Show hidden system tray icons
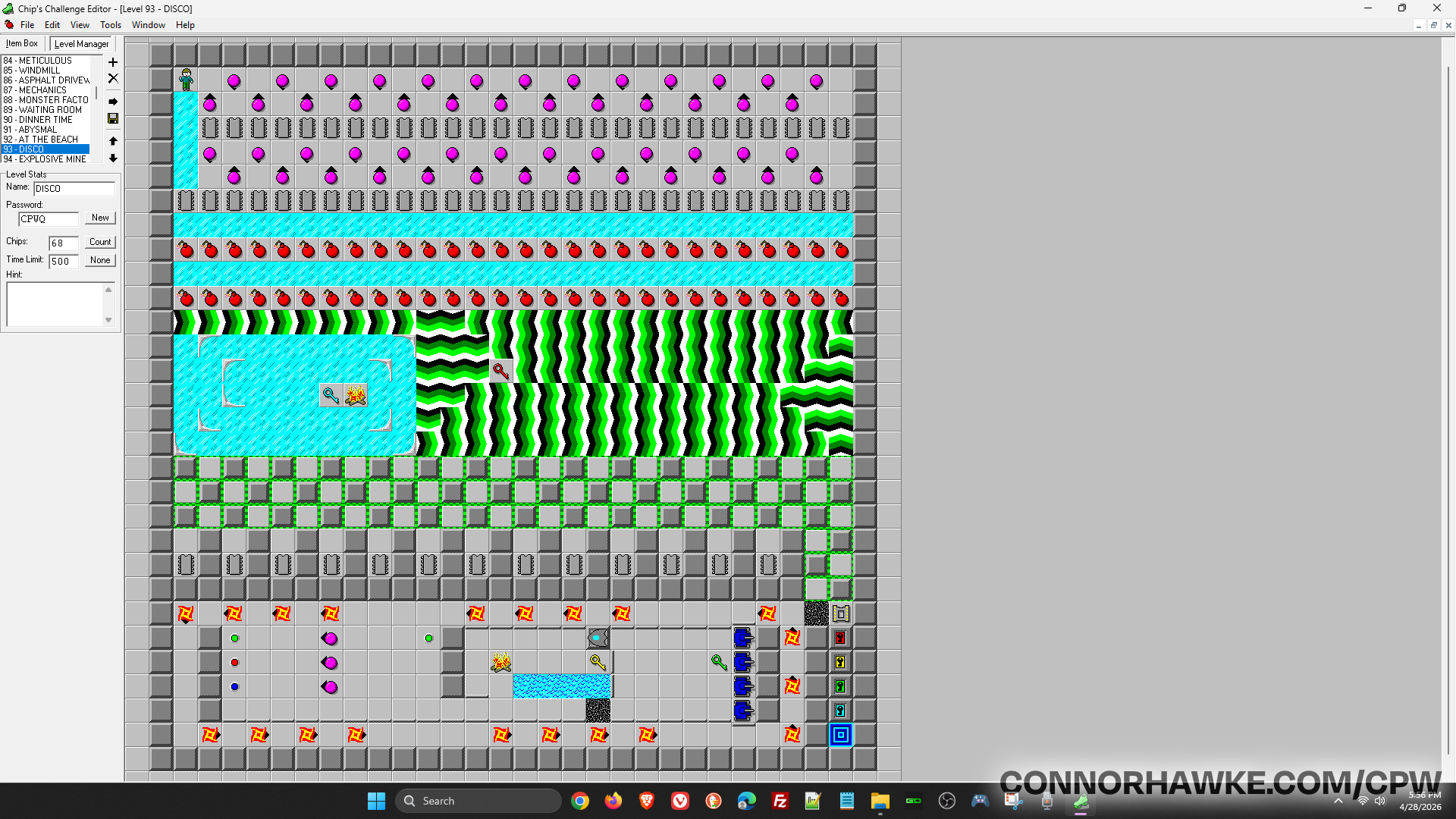This screenshot has height=819, width=1456. tap(1338, 801)
